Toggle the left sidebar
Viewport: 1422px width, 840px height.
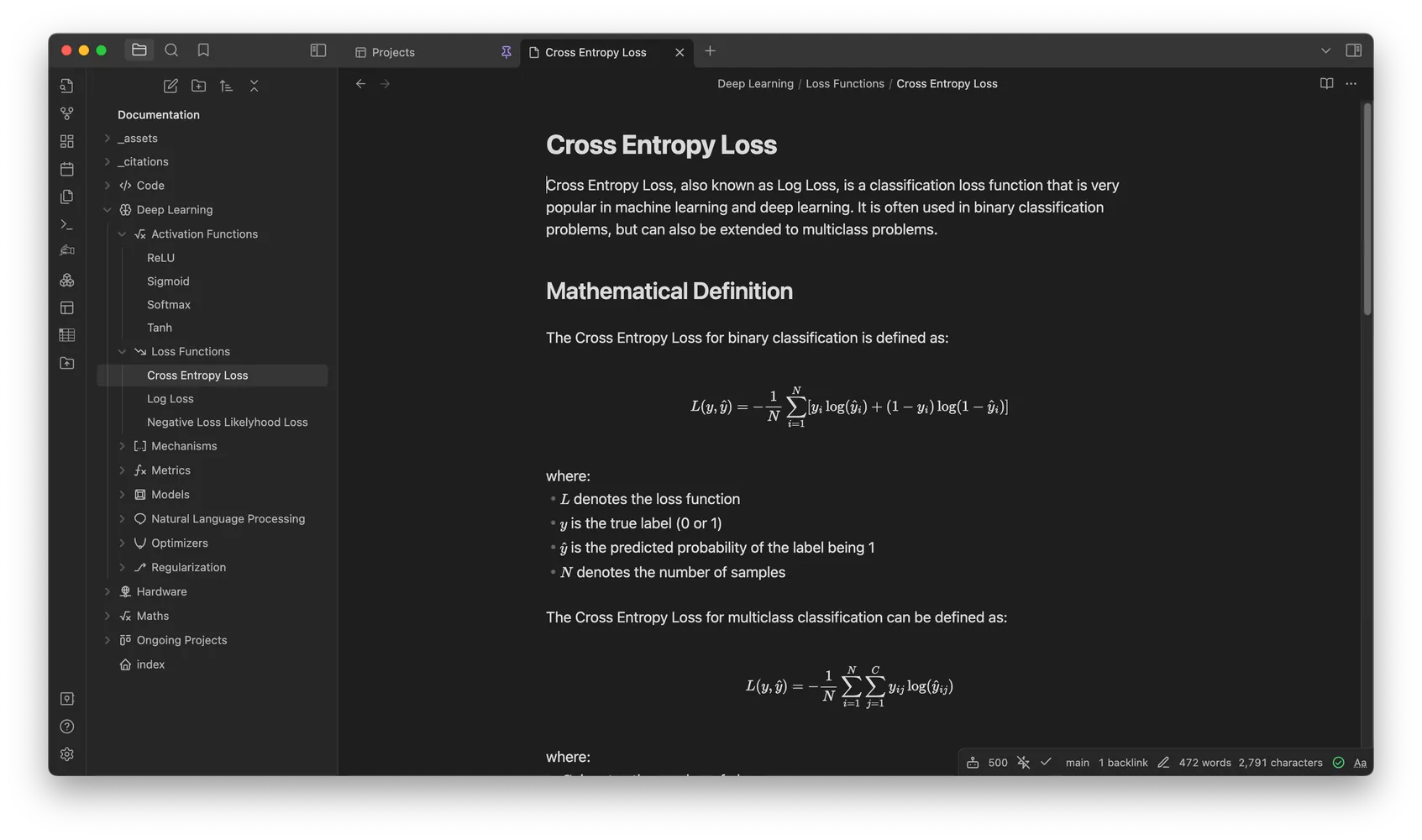pyautogui.click(x=317, y=50)
